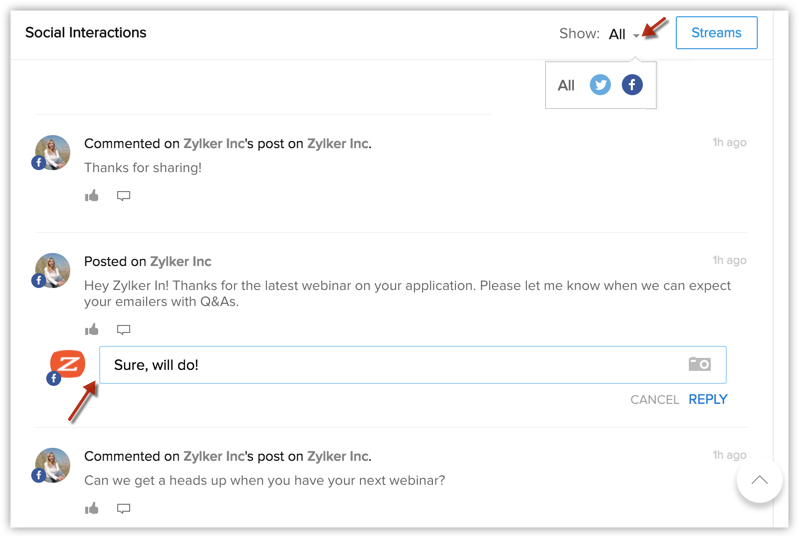Cancel the reply draft
799x538 pixels.
point(654,399)
